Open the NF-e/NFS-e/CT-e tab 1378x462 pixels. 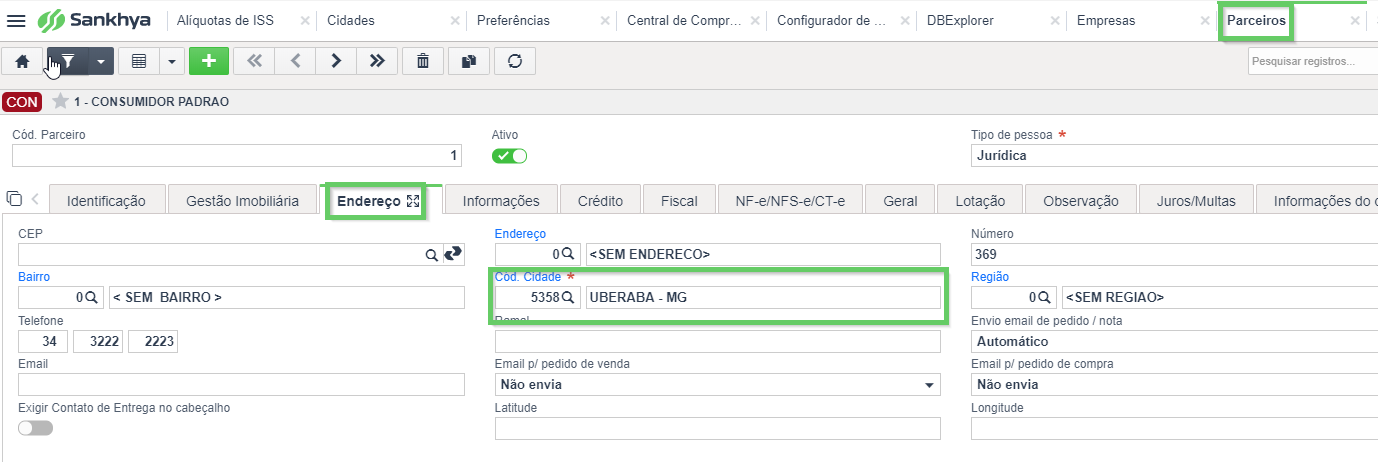click(790, 201)
